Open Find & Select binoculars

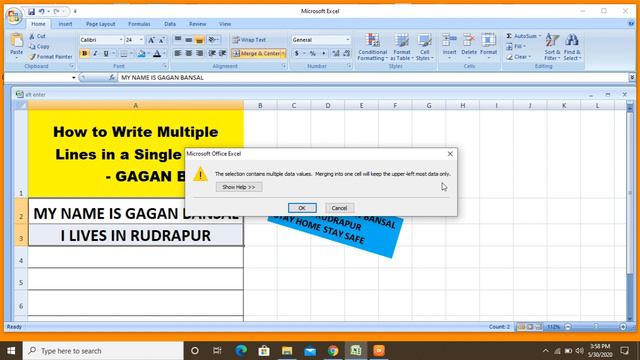[572, 47]
